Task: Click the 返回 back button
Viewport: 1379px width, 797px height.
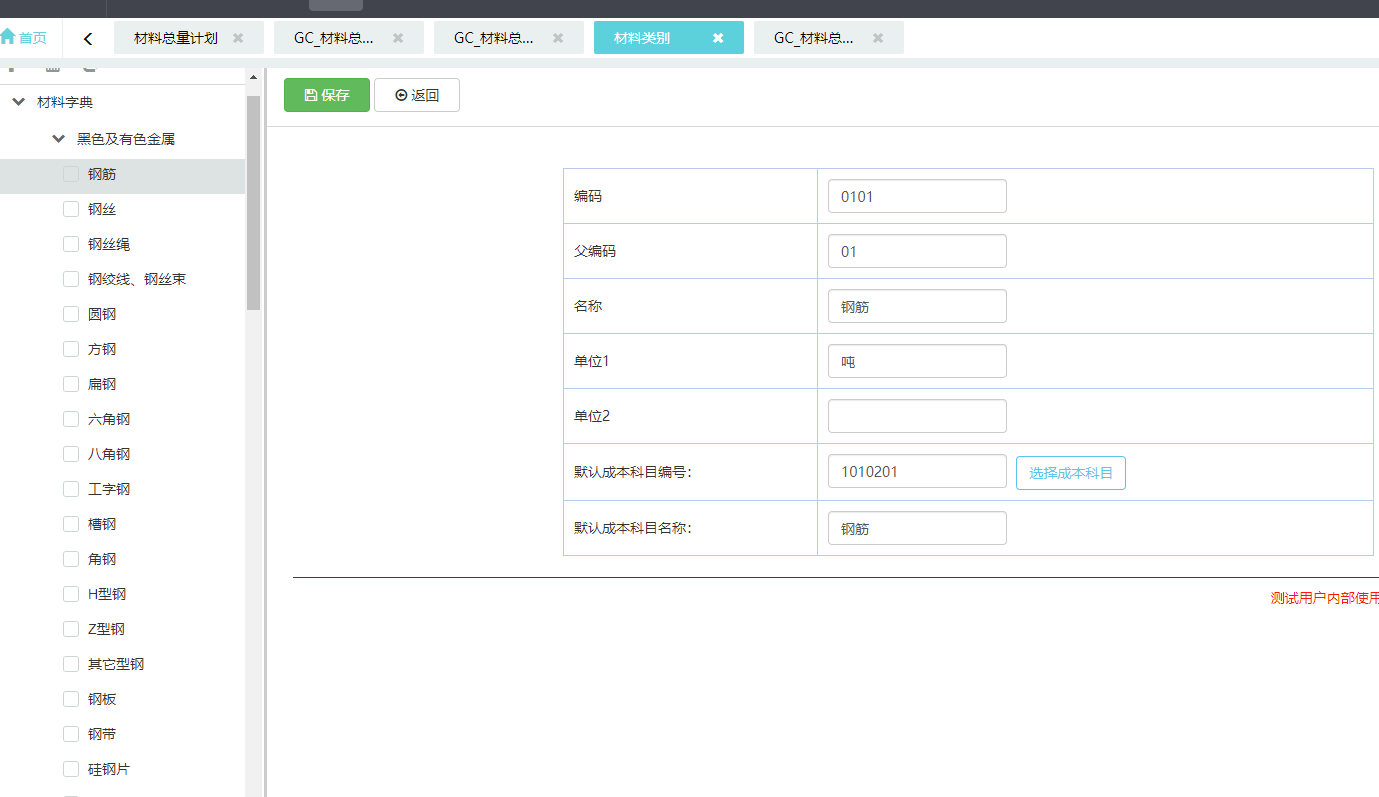Action: (417, 95)
